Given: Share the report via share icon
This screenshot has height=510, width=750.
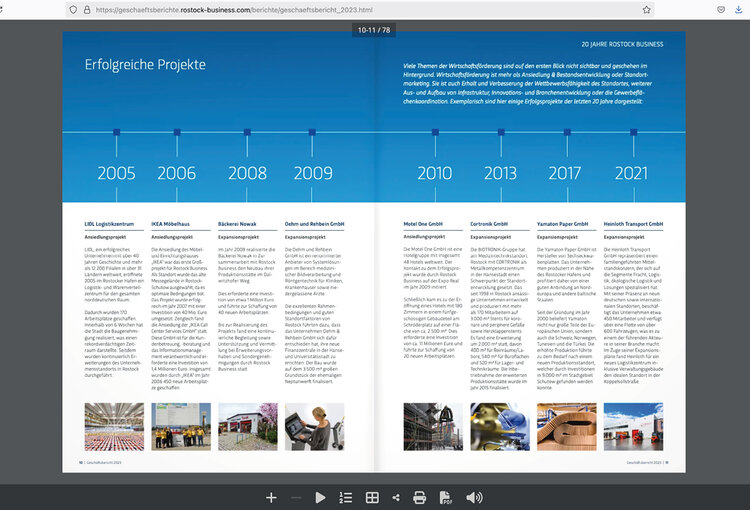Looking at the screenshot, I should coord(396,498).
